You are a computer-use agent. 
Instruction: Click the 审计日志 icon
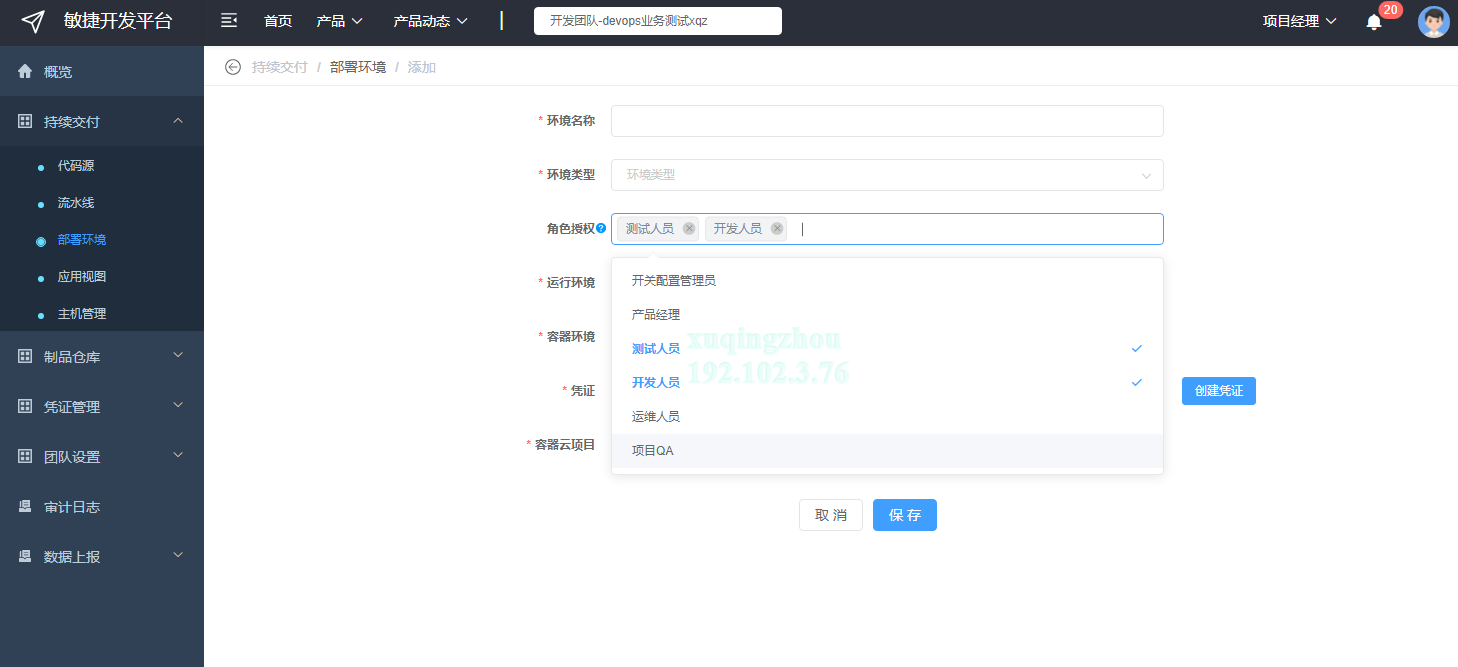pos(25,507)
